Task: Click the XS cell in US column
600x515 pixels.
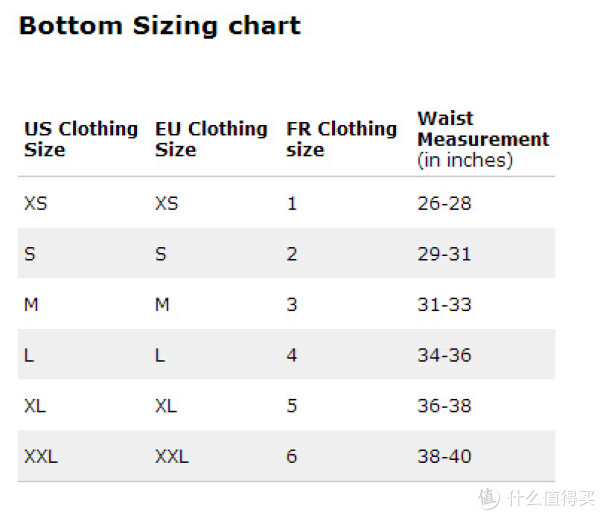Action: (x=36, y=203)
